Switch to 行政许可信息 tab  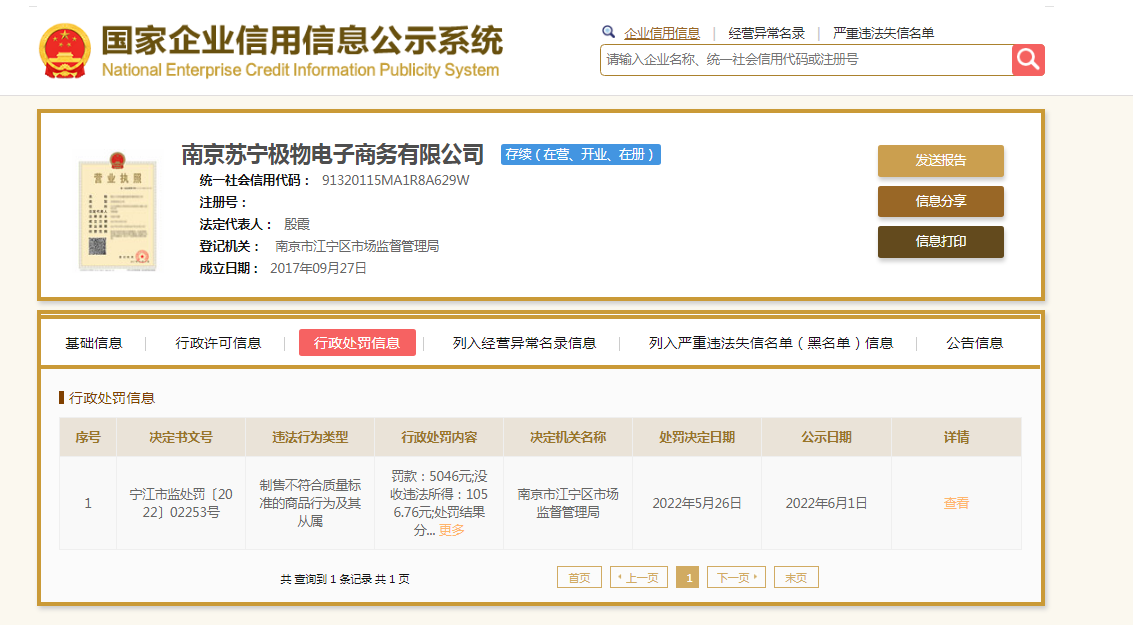pos(218,343)
